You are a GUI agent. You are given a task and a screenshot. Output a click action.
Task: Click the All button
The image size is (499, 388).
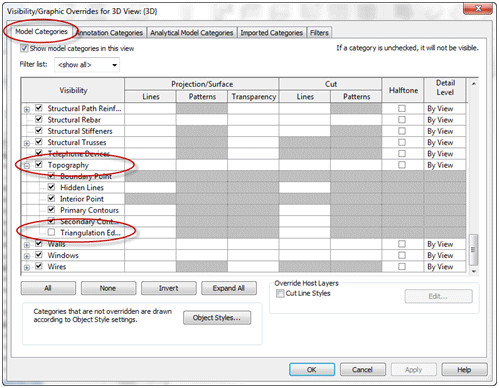click(x=48, y=288)
